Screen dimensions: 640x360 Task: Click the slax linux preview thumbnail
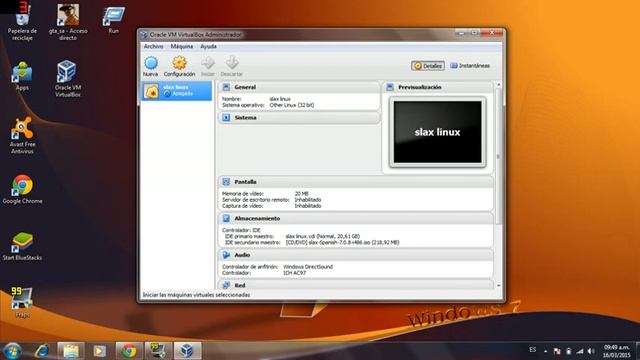click(438, 132)
